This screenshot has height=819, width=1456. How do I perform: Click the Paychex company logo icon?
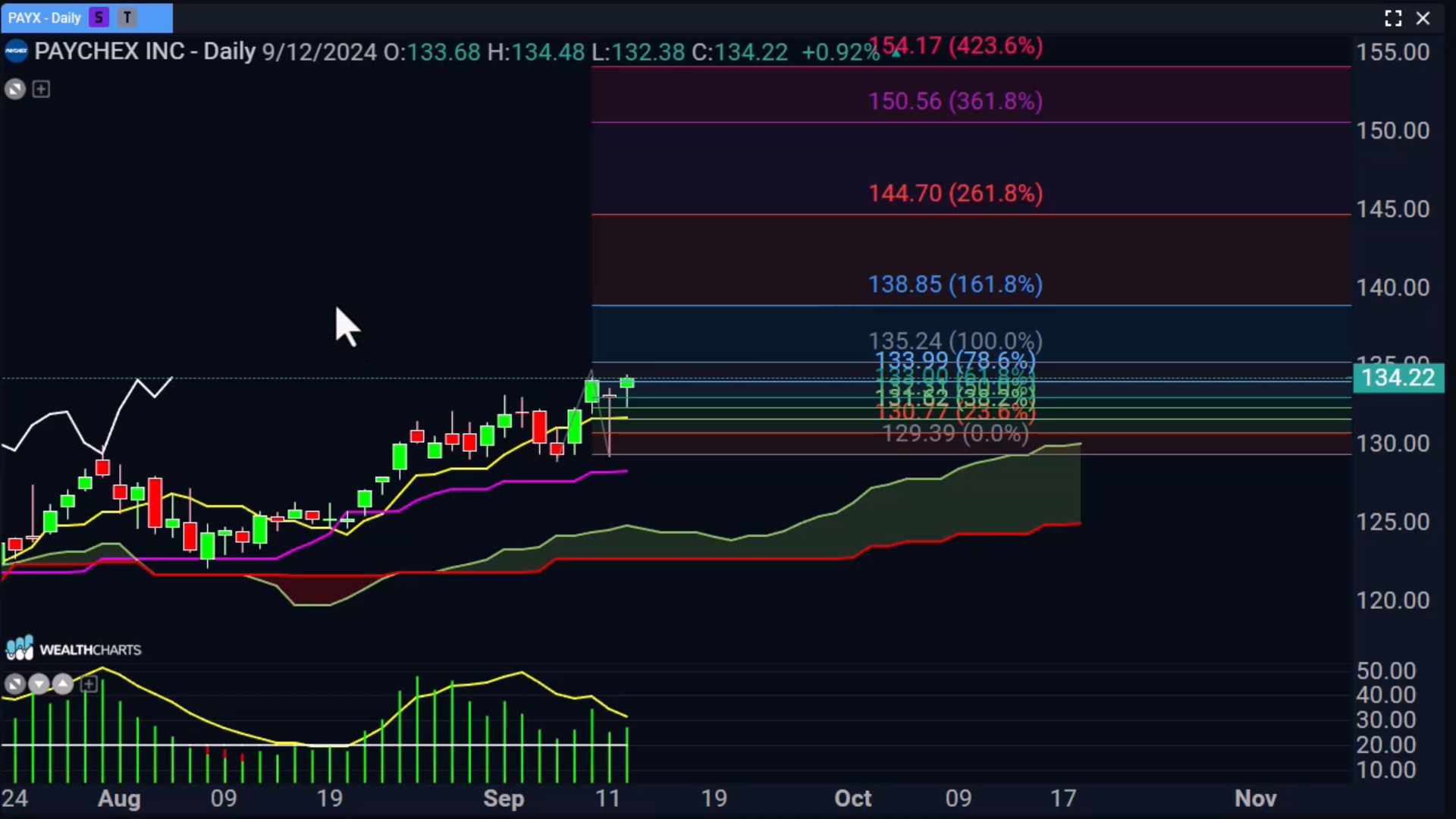16,52
